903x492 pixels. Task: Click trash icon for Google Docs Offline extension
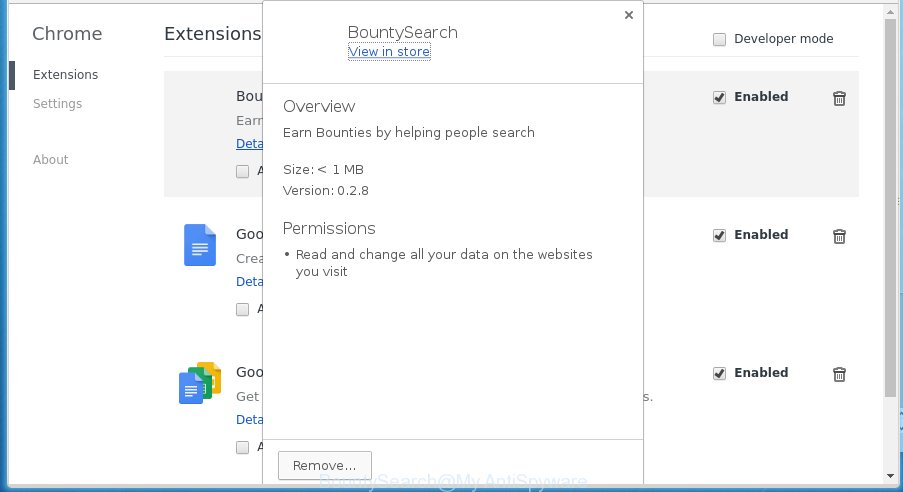click(839, 374)
